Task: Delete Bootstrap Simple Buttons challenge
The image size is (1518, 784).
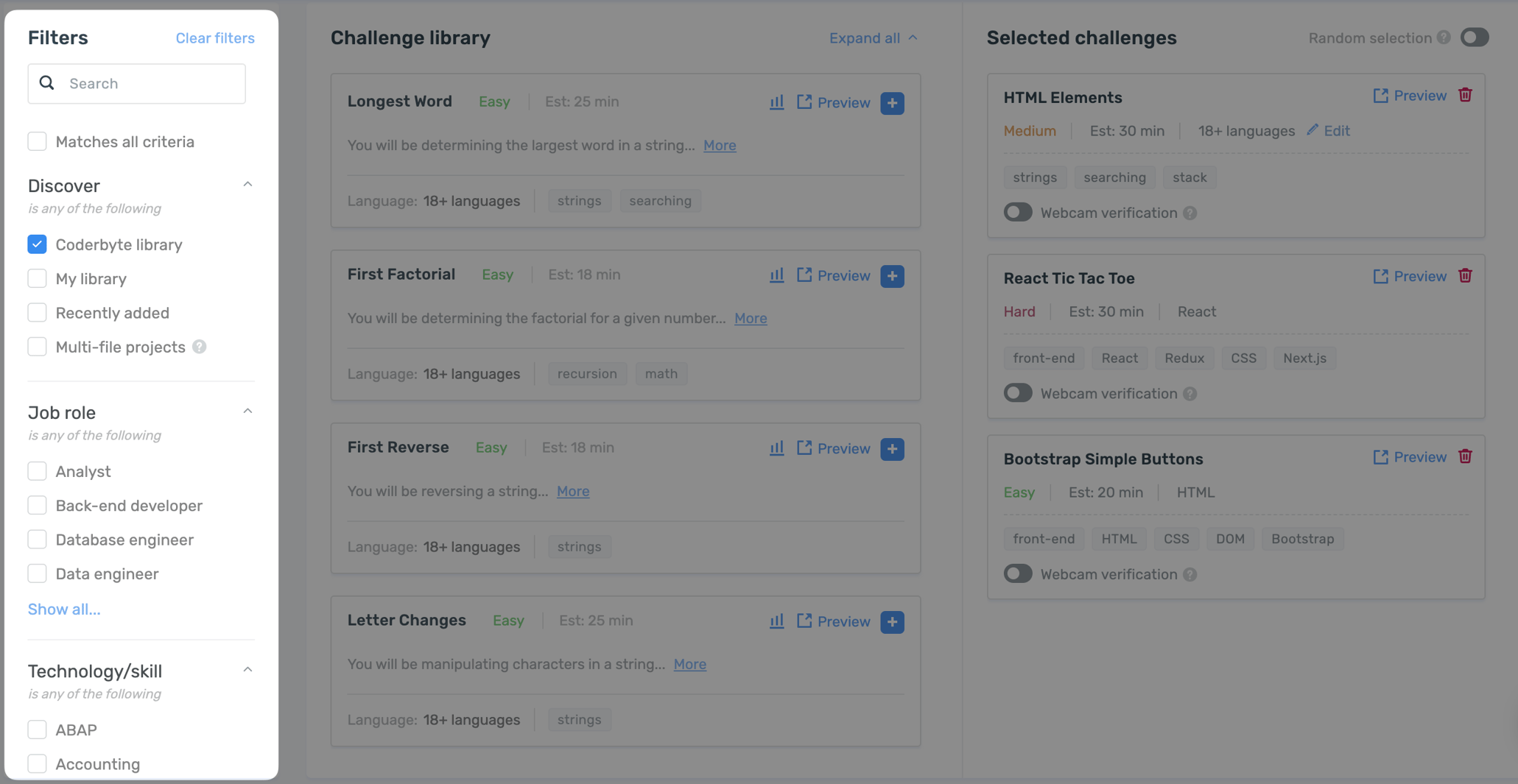Action: click(1465, 457)
